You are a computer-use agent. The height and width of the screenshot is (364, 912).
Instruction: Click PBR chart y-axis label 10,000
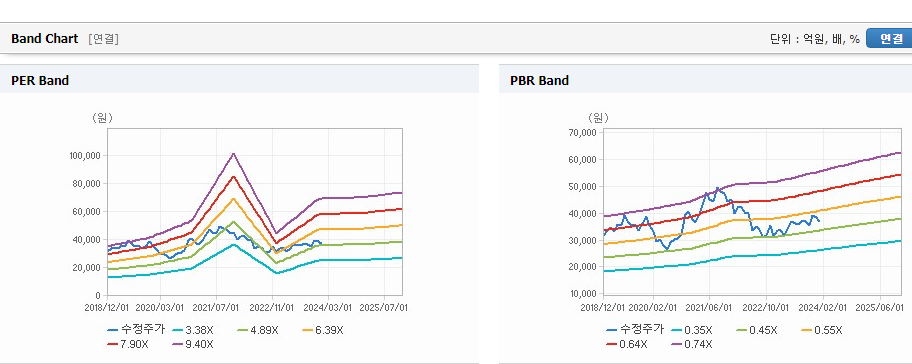click(x=583, y=294)
